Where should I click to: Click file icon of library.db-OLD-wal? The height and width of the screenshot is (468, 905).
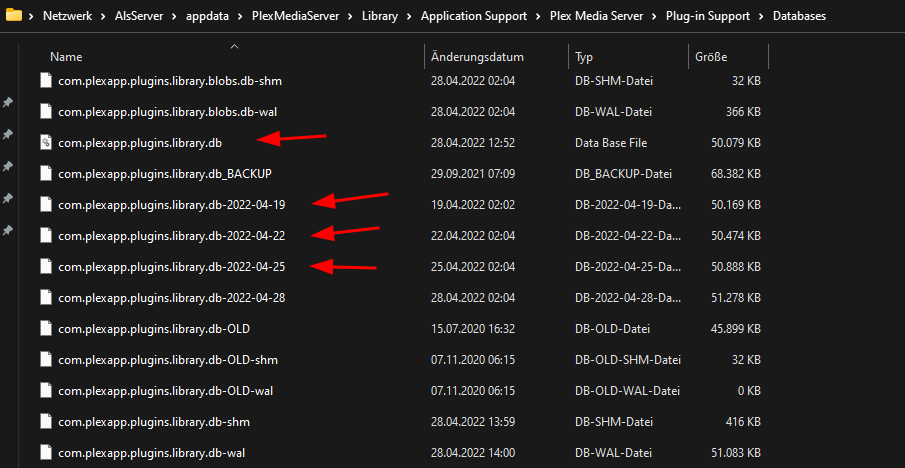click(x=46, y=391)
